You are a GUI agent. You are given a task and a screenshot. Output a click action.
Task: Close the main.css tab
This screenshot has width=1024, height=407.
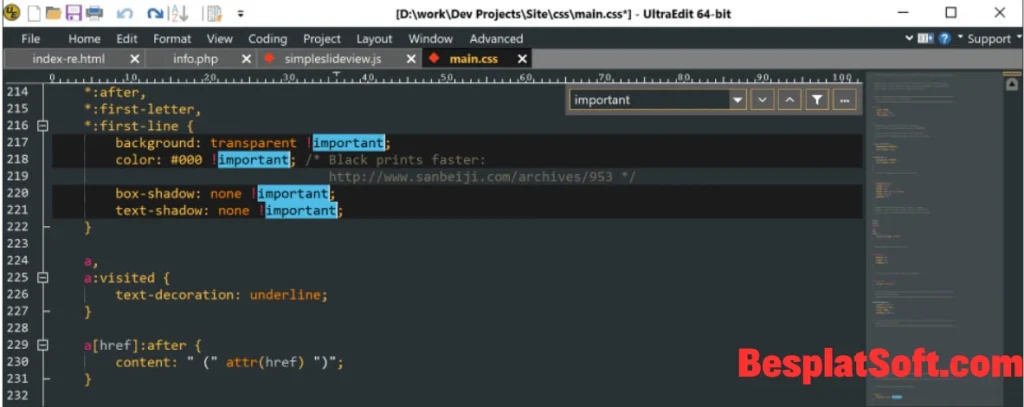(522, 59)
